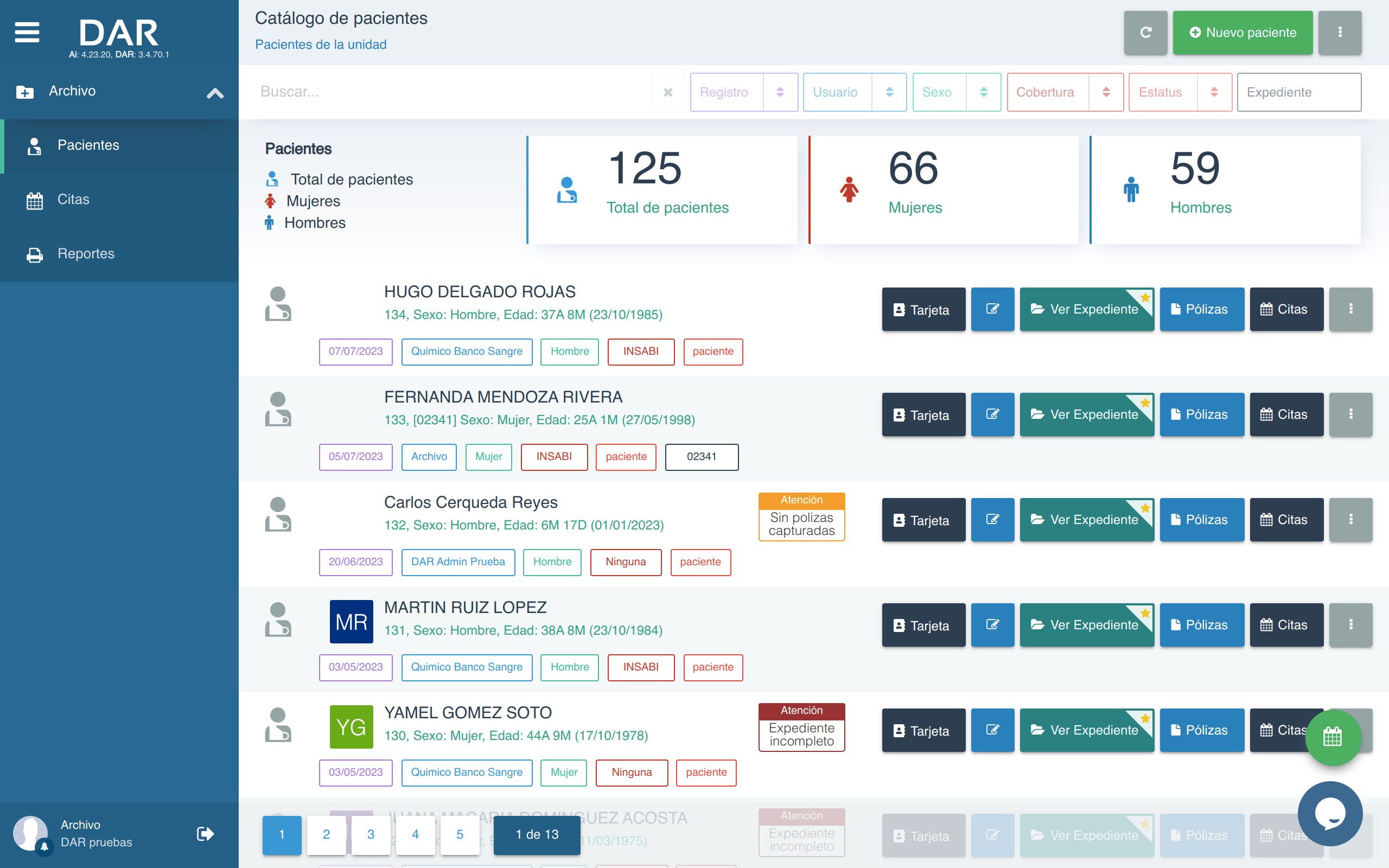Open the Usuario filter dropdown
Image resolution: width=1389 pixels, height=868 pixels.
[x=854, y=92]
